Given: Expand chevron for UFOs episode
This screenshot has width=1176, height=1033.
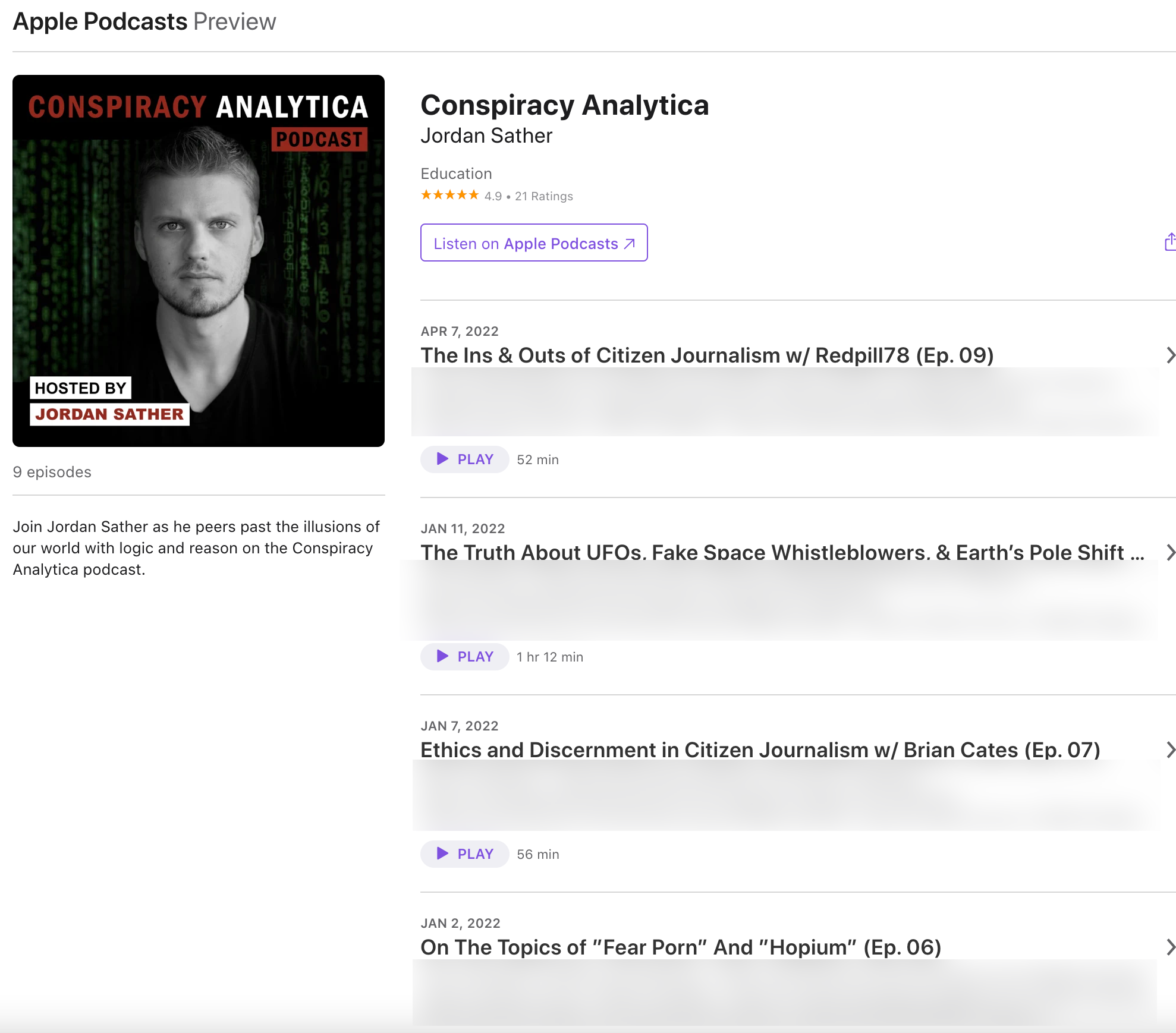Looking at the screenshot, I should 1169,553.
